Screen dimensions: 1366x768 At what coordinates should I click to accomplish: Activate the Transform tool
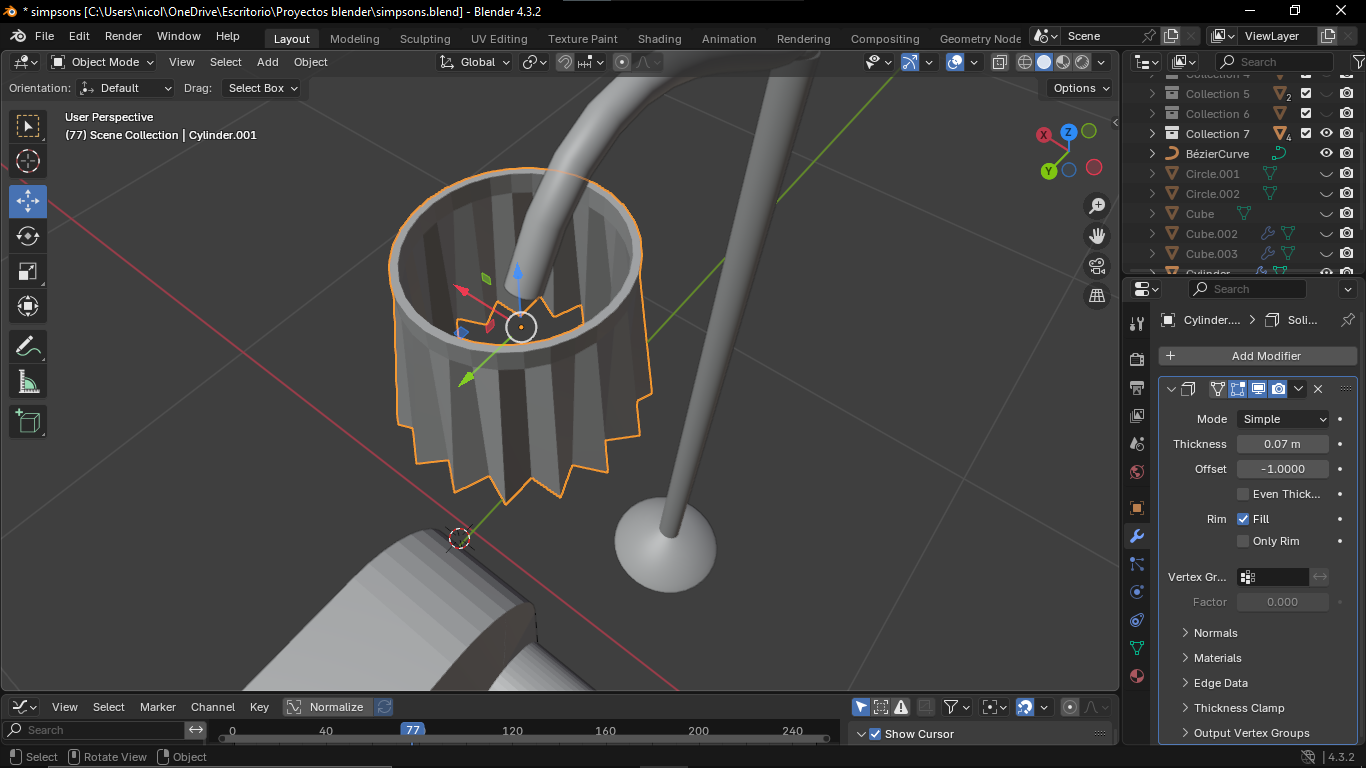[28, 306]
